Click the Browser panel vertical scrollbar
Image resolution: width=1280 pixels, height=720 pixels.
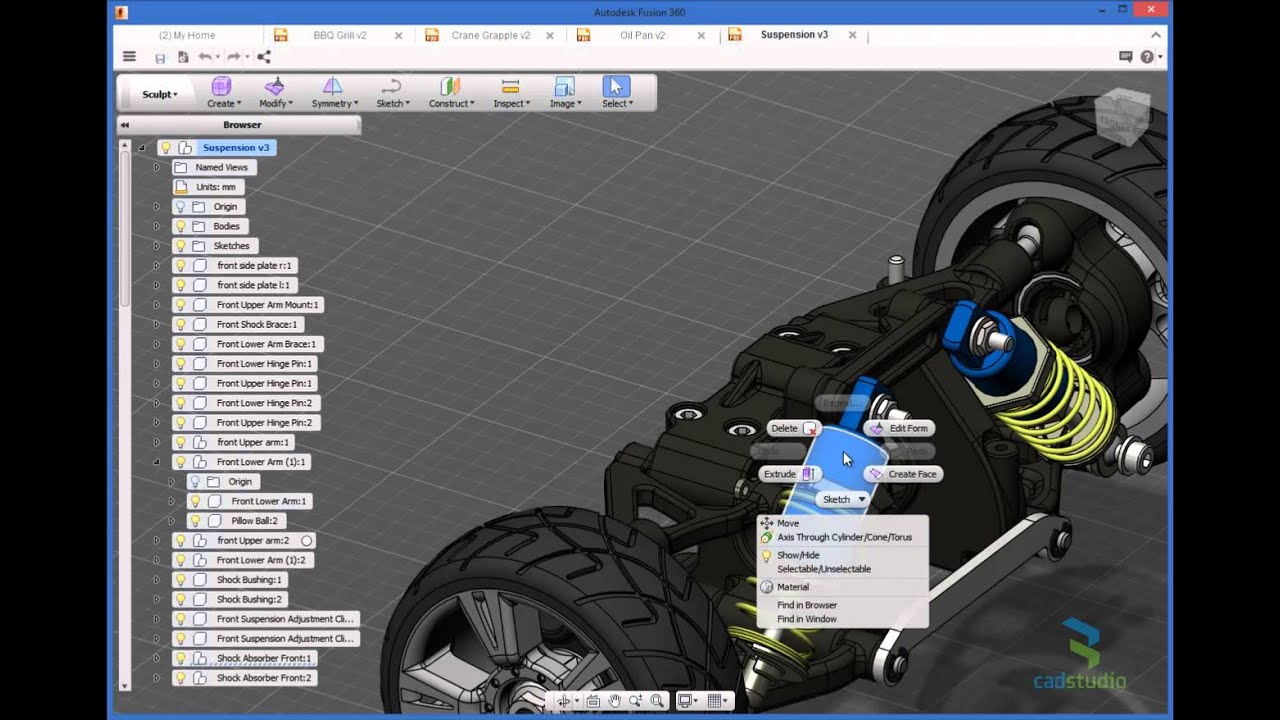pyautogui.click(x=125, y=230)
